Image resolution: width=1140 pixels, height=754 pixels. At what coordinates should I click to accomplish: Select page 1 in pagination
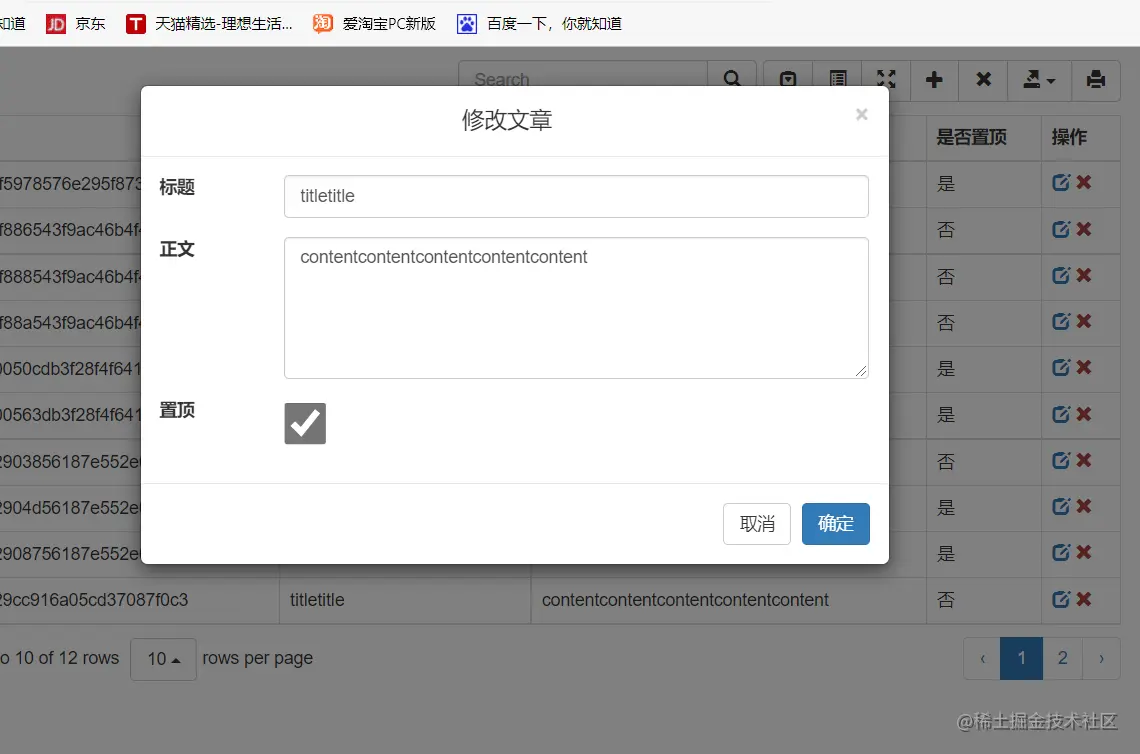[1021, 659]
